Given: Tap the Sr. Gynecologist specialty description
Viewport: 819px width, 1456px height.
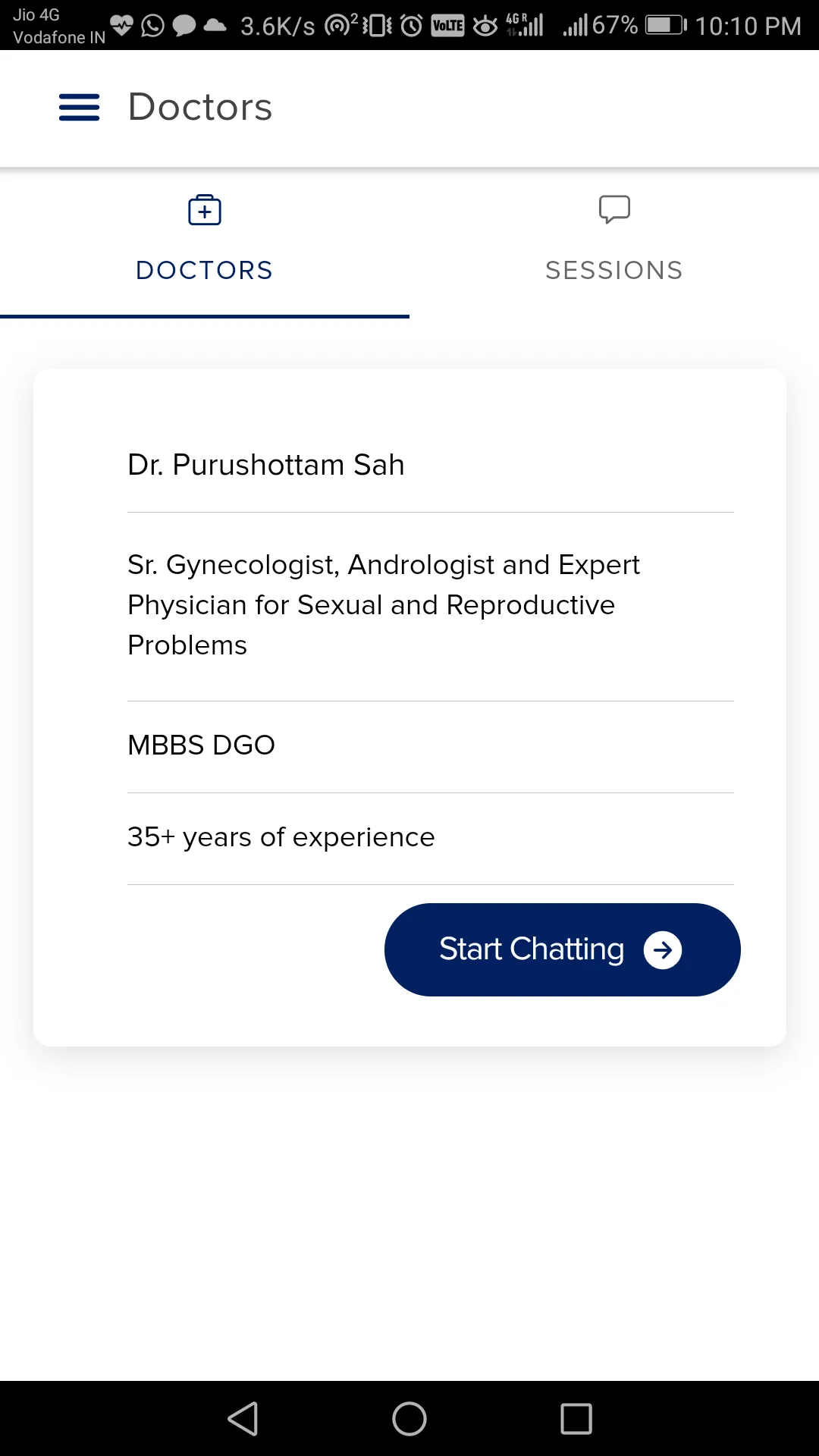Looking at the screenshot, I should [384, 605].
